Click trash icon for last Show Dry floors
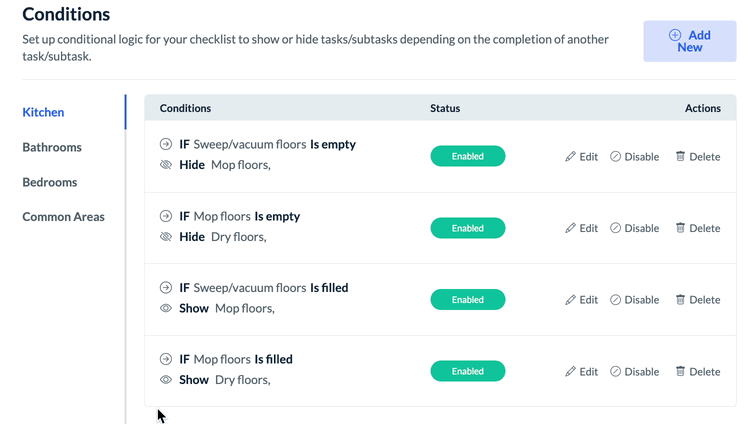This screenshot has width=750, height=424. [681, 371]
